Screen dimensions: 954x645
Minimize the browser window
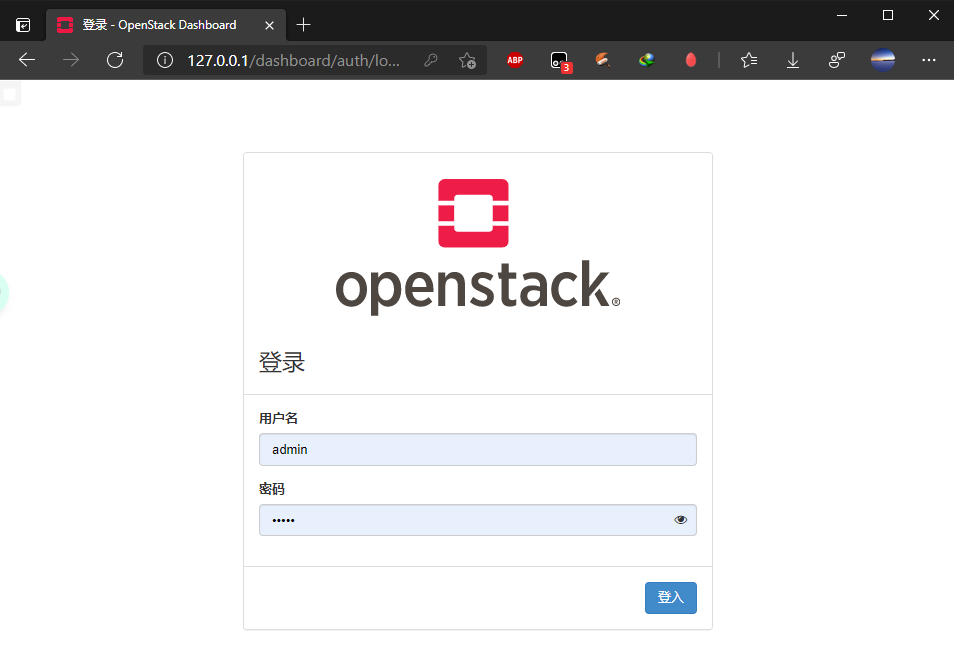[842, 15]
